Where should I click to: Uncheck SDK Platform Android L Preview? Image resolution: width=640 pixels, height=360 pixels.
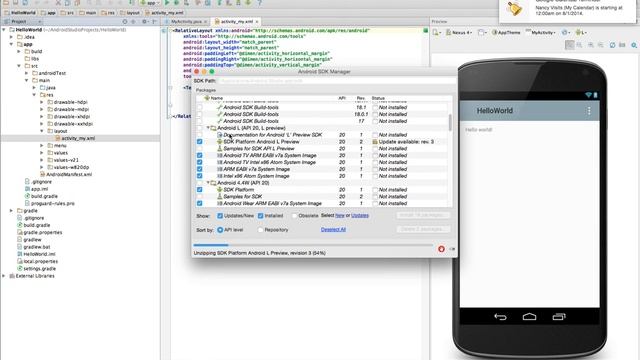click(x=200, y=142)
